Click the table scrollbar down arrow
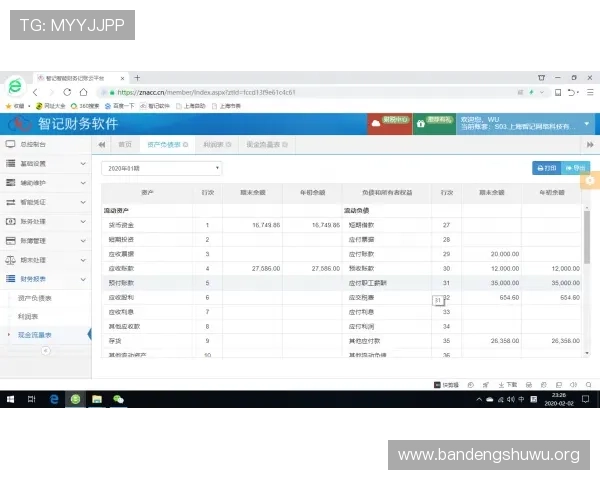This screenshot has width=600, height=480. [587, 353]
